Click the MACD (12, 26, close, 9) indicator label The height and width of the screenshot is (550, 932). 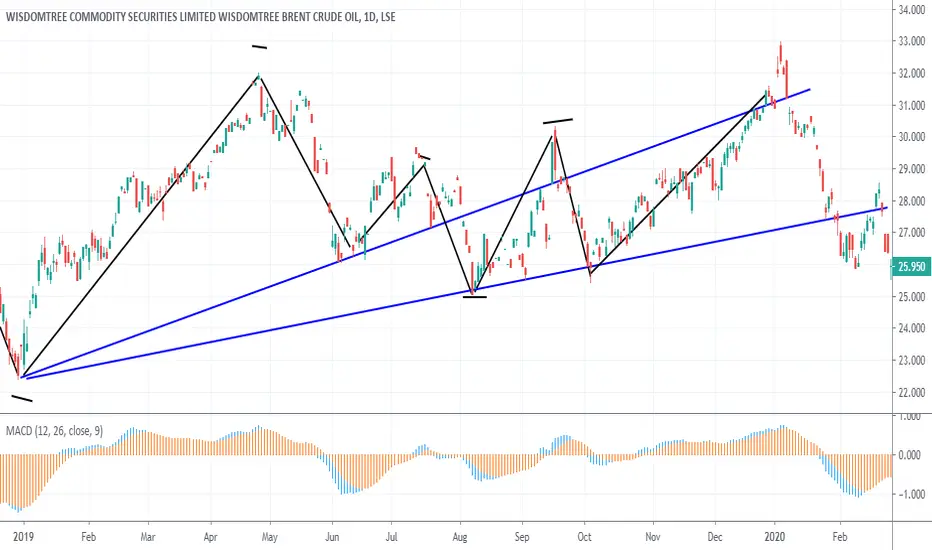tap(54, 430)
